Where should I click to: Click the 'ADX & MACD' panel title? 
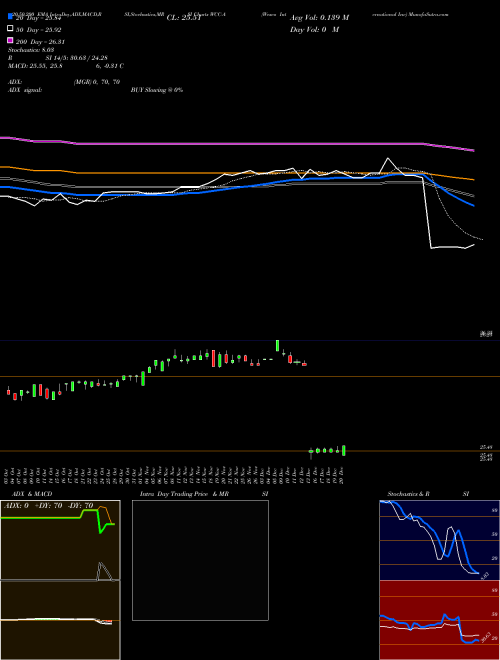click(32, 494)
